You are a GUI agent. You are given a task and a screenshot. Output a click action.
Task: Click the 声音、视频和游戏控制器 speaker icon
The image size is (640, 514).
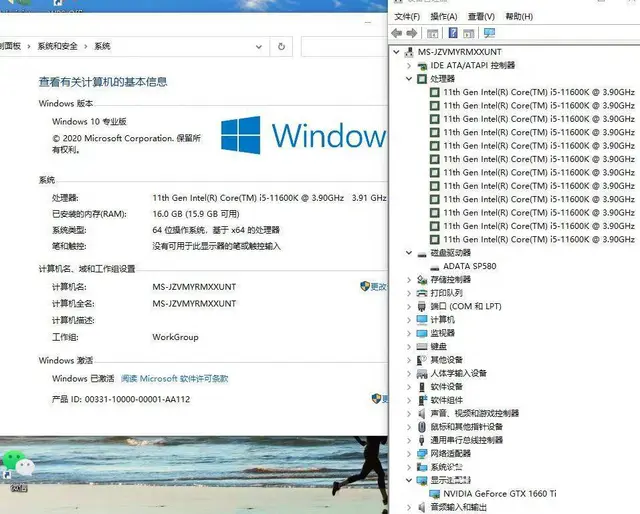(x=422, y=414)
